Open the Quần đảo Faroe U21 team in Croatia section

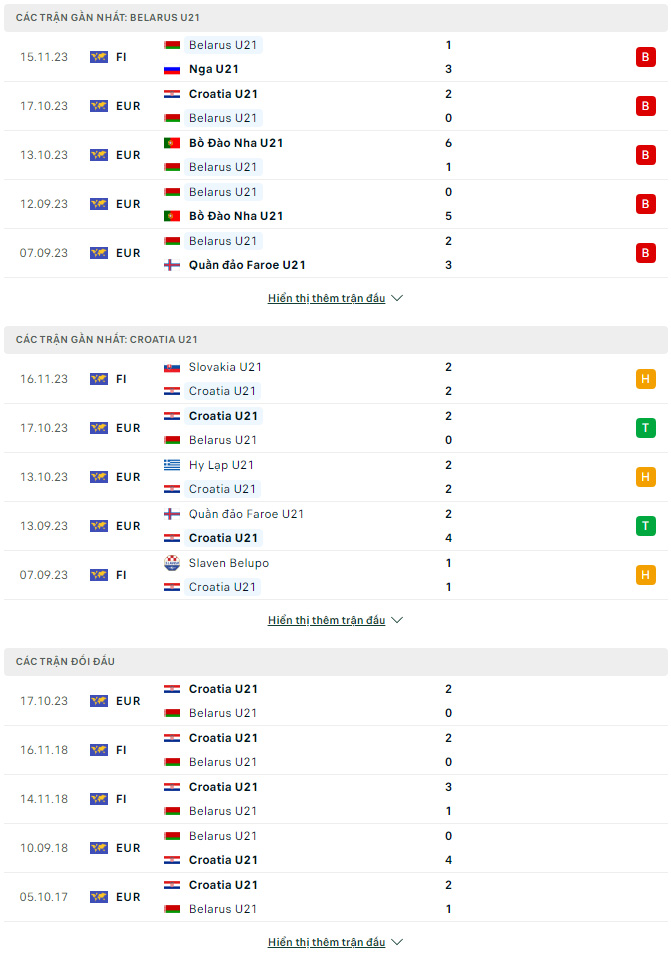(246, 514)
